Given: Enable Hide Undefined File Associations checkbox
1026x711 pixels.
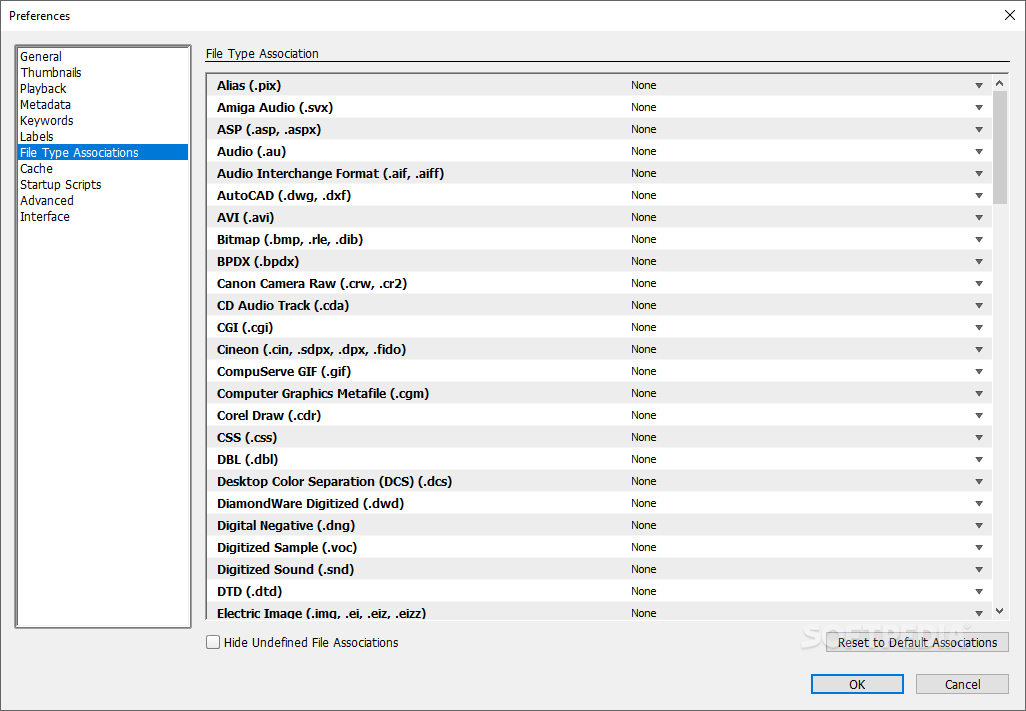Looking at the screenshot, I should [x=213, y=642].
